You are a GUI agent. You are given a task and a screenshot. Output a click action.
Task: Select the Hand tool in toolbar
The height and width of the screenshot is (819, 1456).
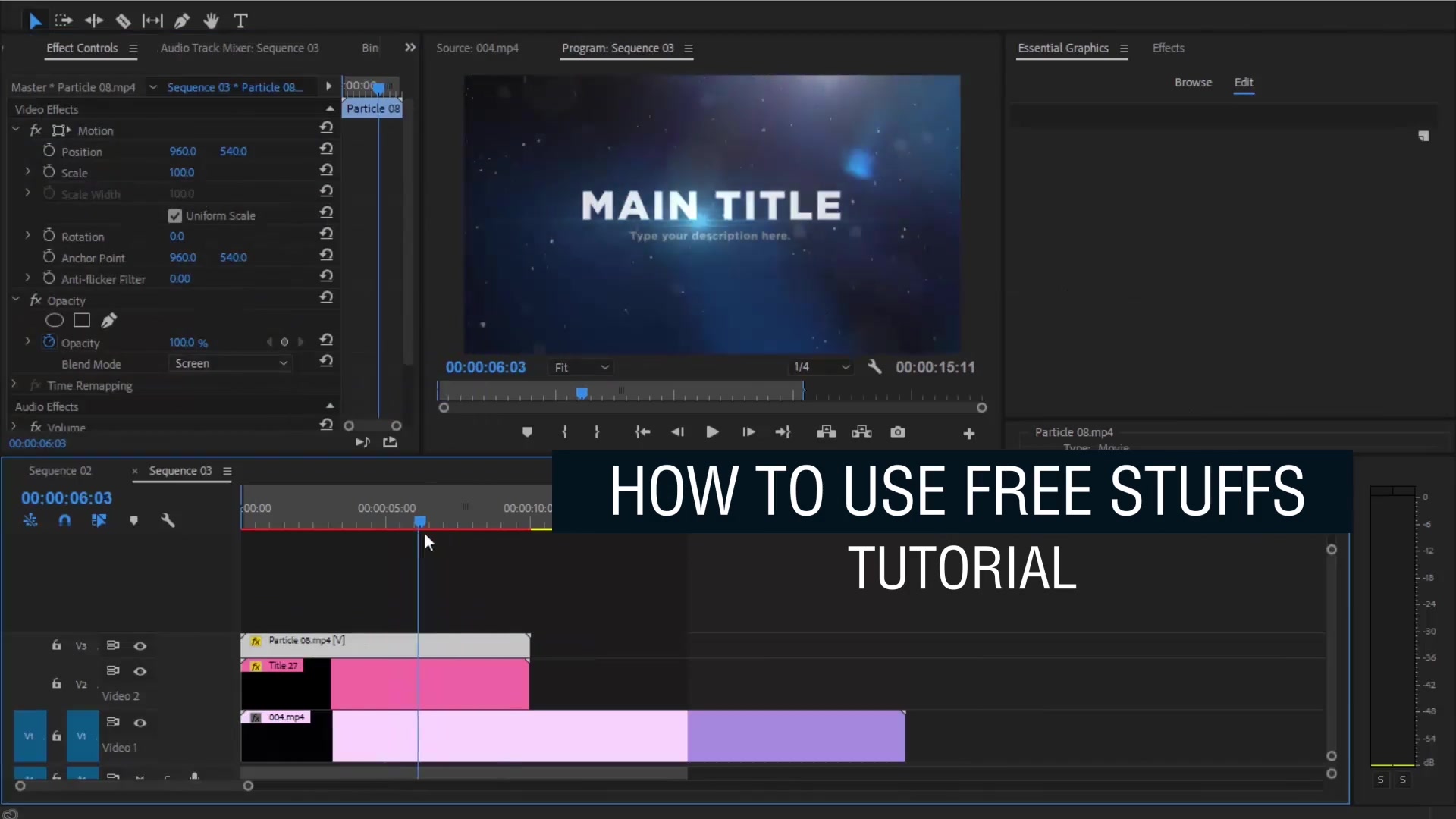tap(211, 21)
